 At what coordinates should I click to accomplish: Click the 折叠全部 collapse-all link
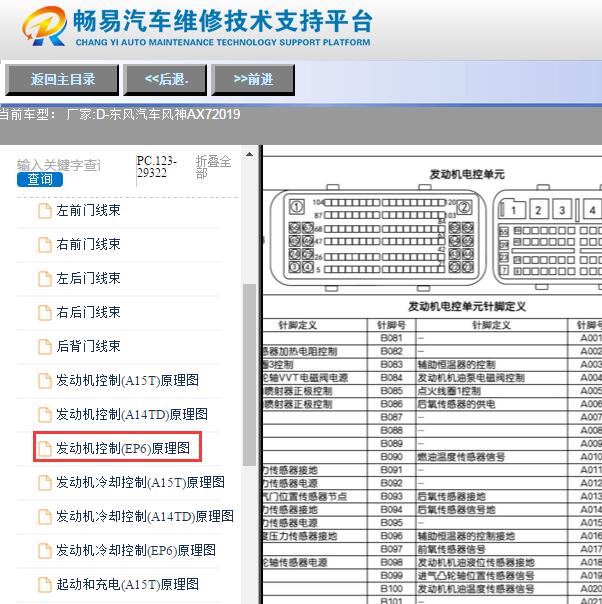[213, 167]
